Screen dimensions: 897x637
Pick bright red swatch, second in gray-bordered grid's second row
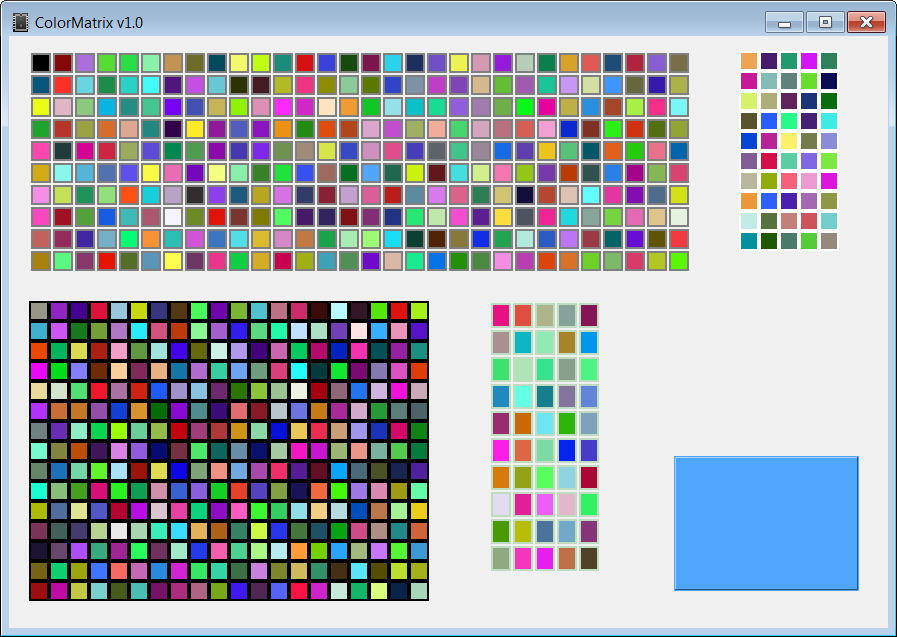(x=63, y=85)
